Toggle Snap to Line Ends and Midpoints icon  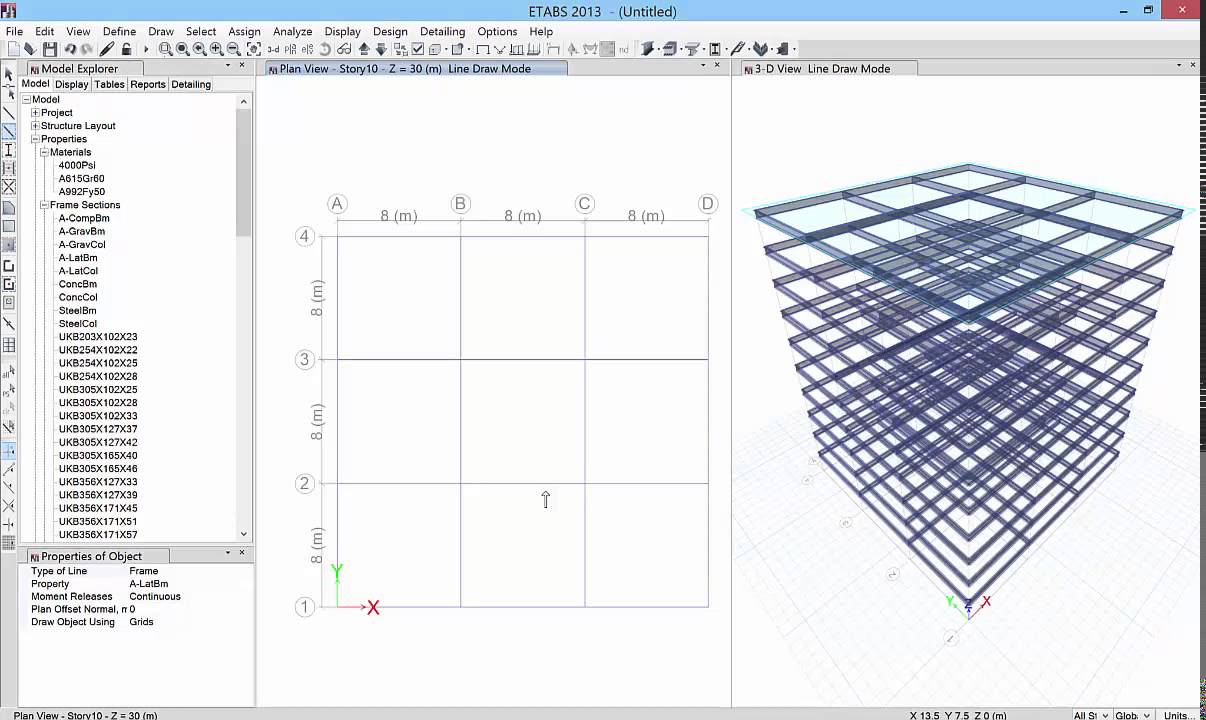click(x=9, y=469)
